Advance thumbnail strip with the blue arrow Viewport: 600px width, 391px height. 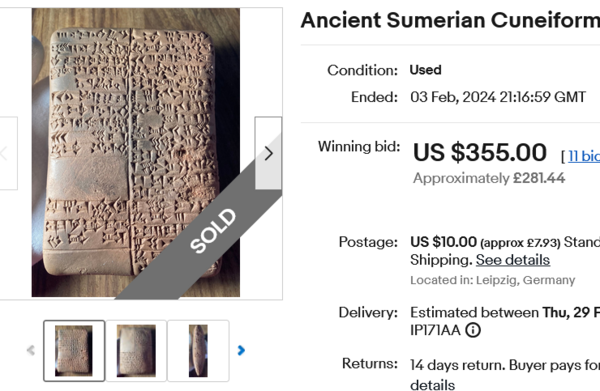point(241,350)
